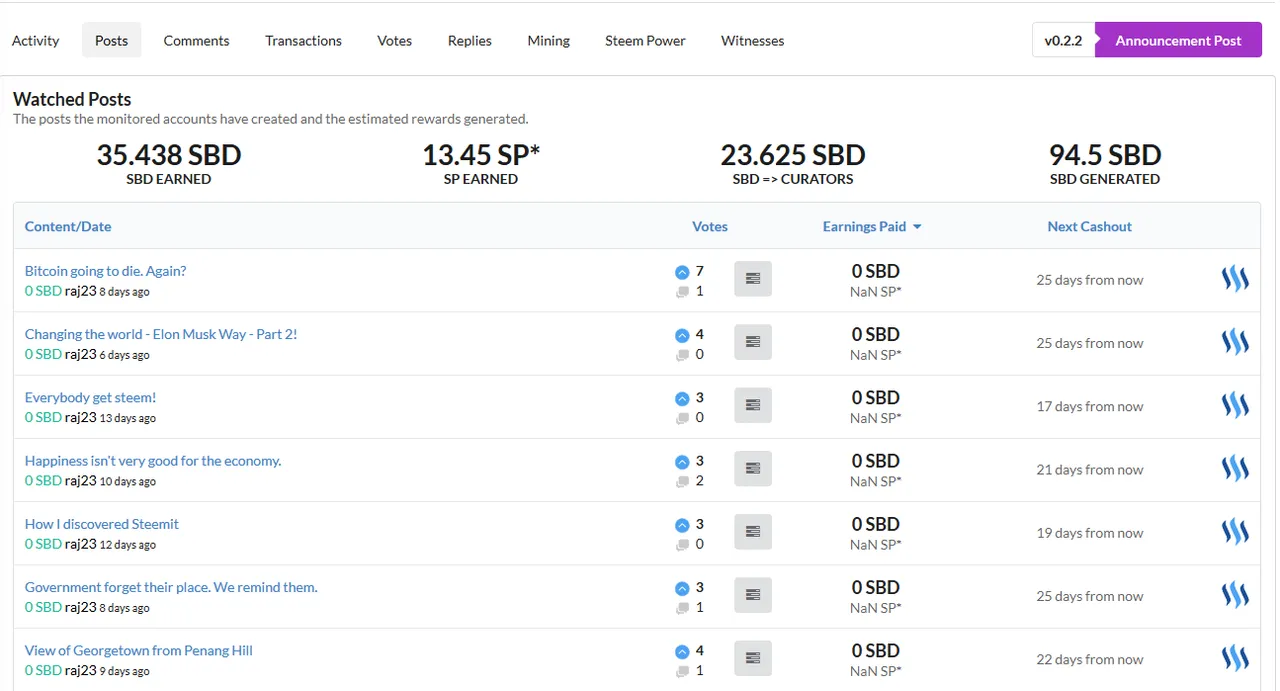Viewport: 1280px width, 691px height.
Task: Open 'Everybody get steem!' post link
Action: click(90, 397)
